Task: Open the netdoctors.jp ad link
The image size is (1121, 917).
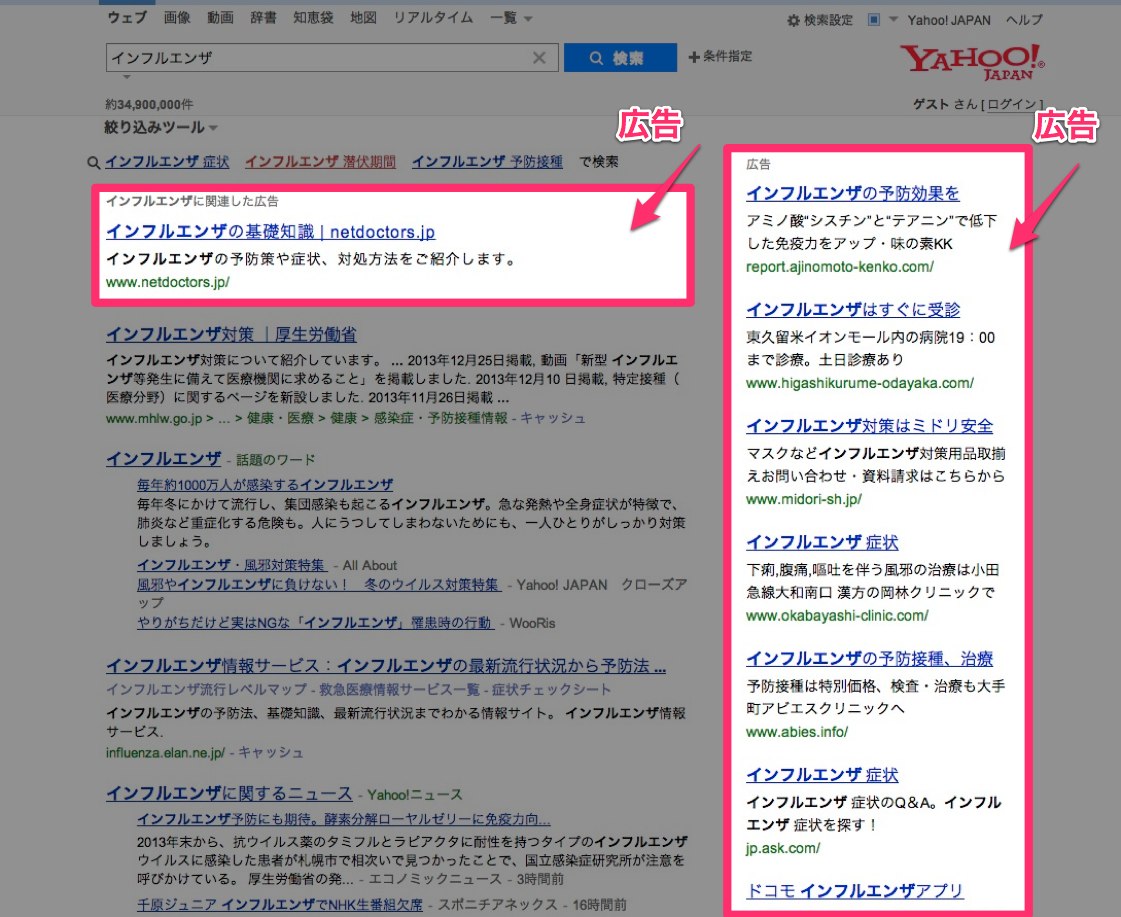Action: [270, 232]
